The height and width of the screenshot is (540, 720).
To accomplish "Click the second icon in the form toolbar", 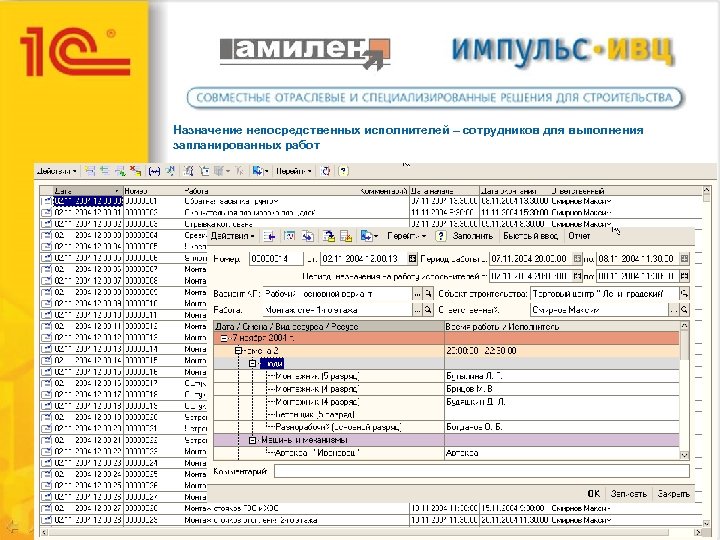I will pos(289,236).
